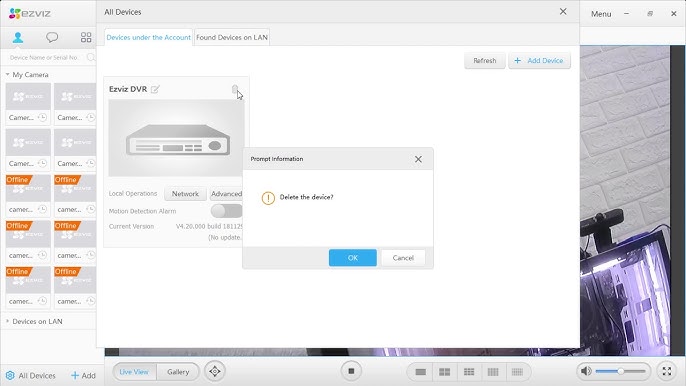686x386 pixels.
Task: Click the Ezviz DVR delete trash icon
Action: [x=235, y=89]
